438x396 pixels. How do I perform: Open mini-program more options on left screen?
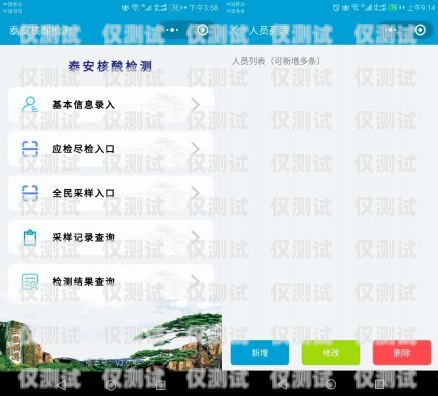(x=172, y=30)
